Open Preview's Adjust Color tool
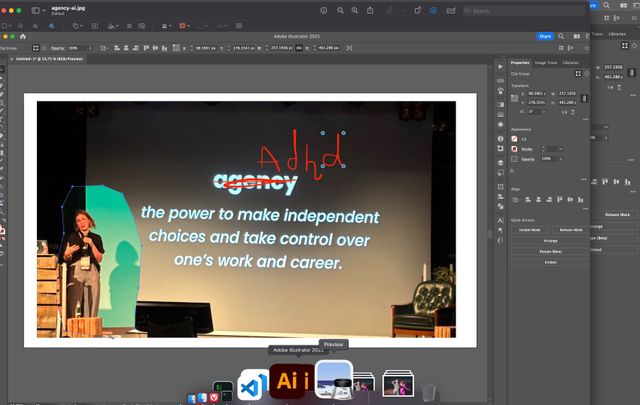This screenshot has width=640, height=405. tap(129, 26)
